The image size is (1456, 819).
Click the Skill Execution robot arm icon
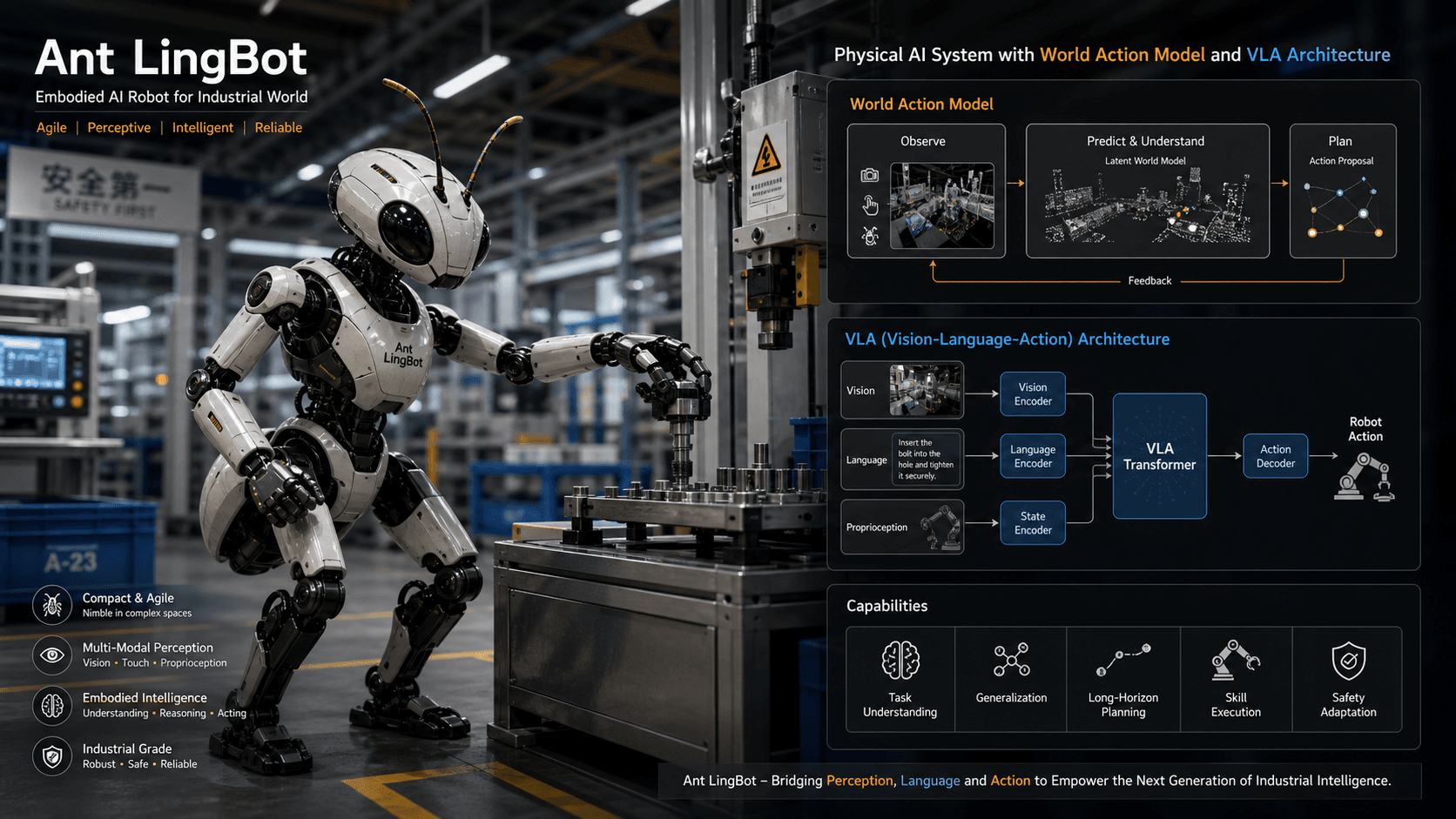coord(1235,661)
